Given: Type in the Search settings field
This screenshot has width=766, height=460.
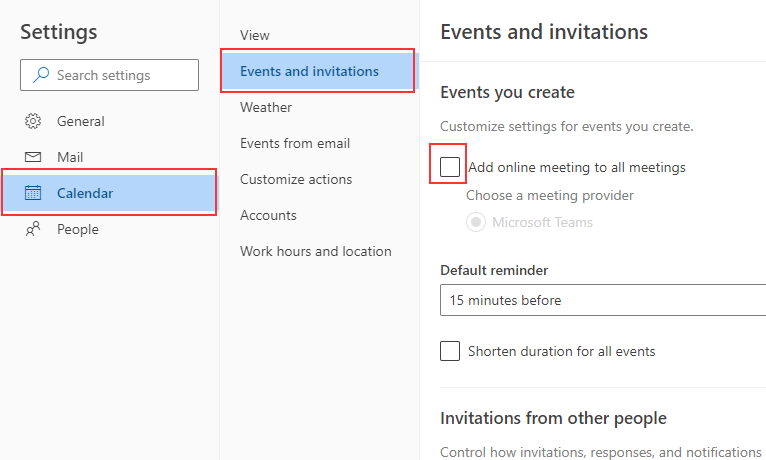Looking at the screenshot, I should tap(120, 75).
